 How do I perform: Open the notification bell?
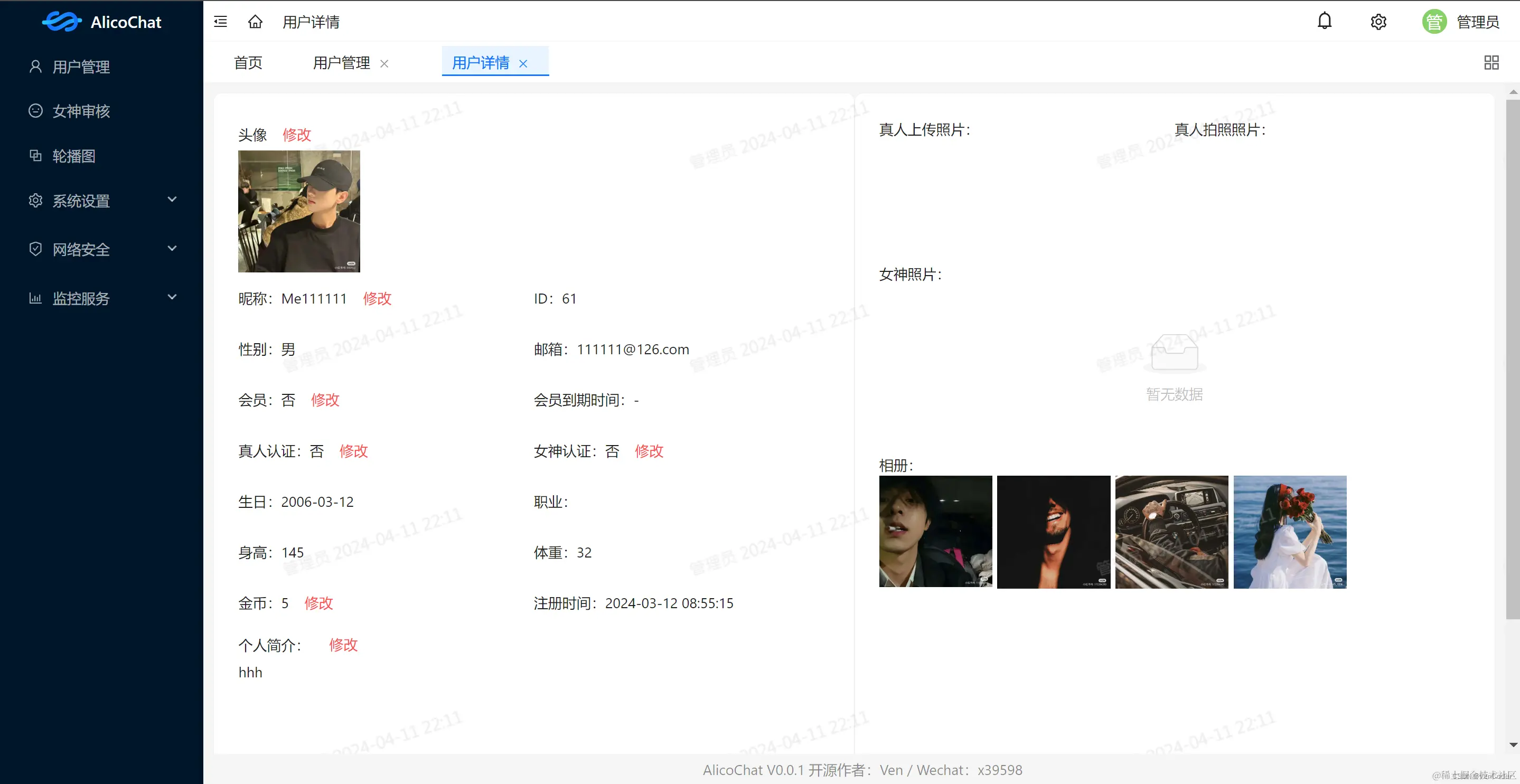(x=1324, y=21)
